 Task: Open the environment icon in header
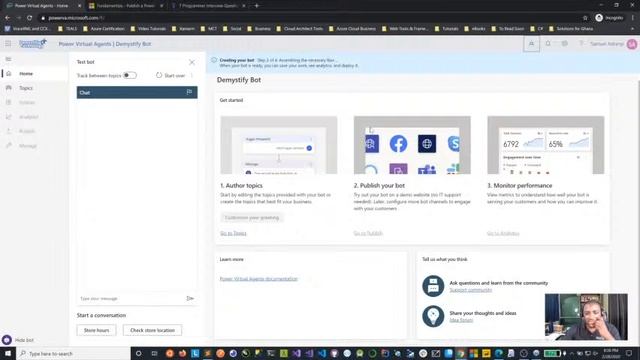531,44
